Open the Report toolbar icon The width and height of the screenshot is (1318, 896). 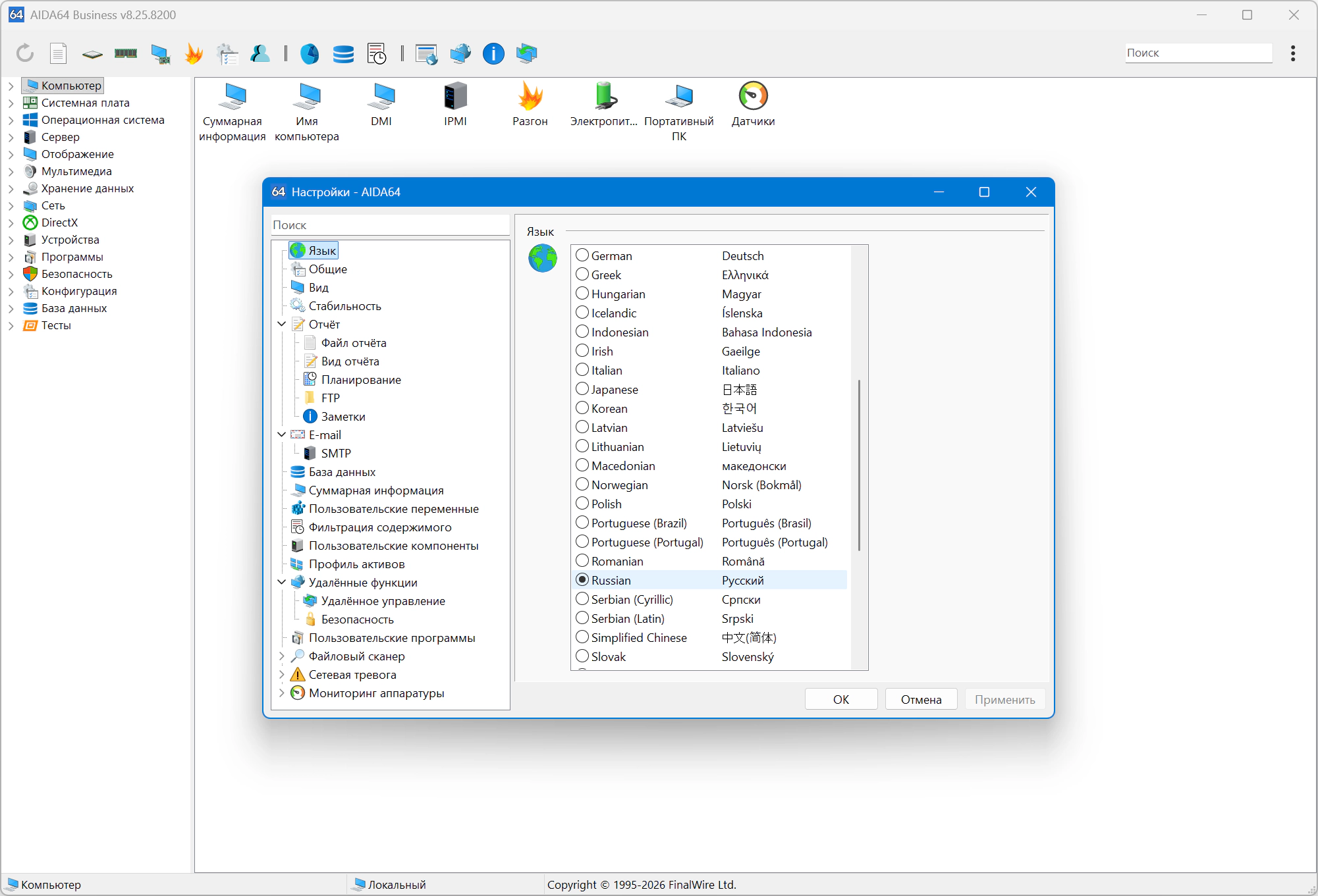click(59, 53)
